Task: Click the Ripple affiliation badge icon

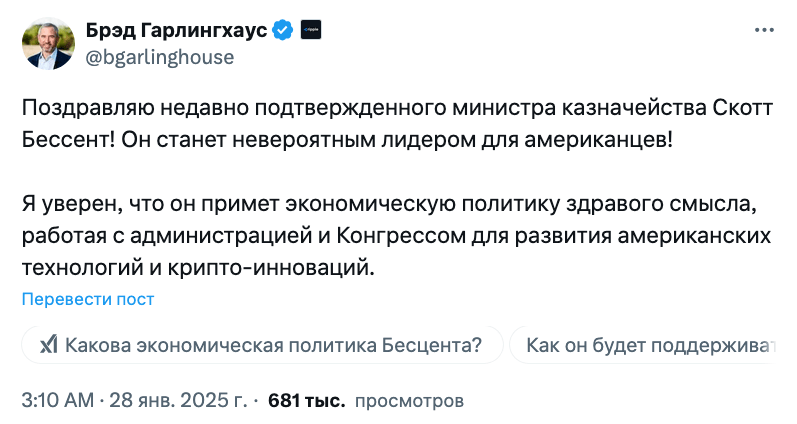Action: 311,30
